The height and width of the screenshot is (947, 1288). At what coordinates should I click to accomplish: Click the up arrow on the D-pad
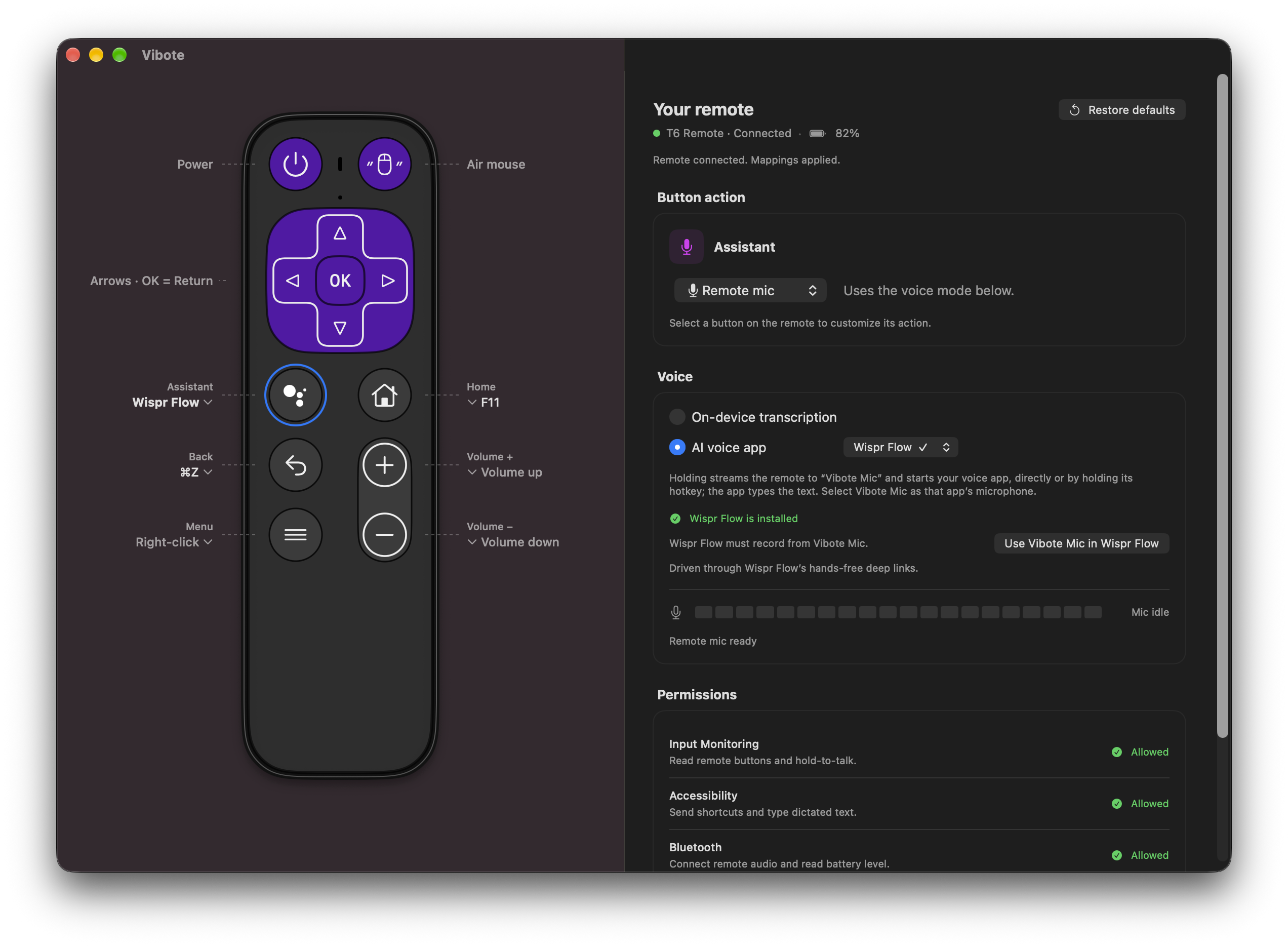coord(340,233)
